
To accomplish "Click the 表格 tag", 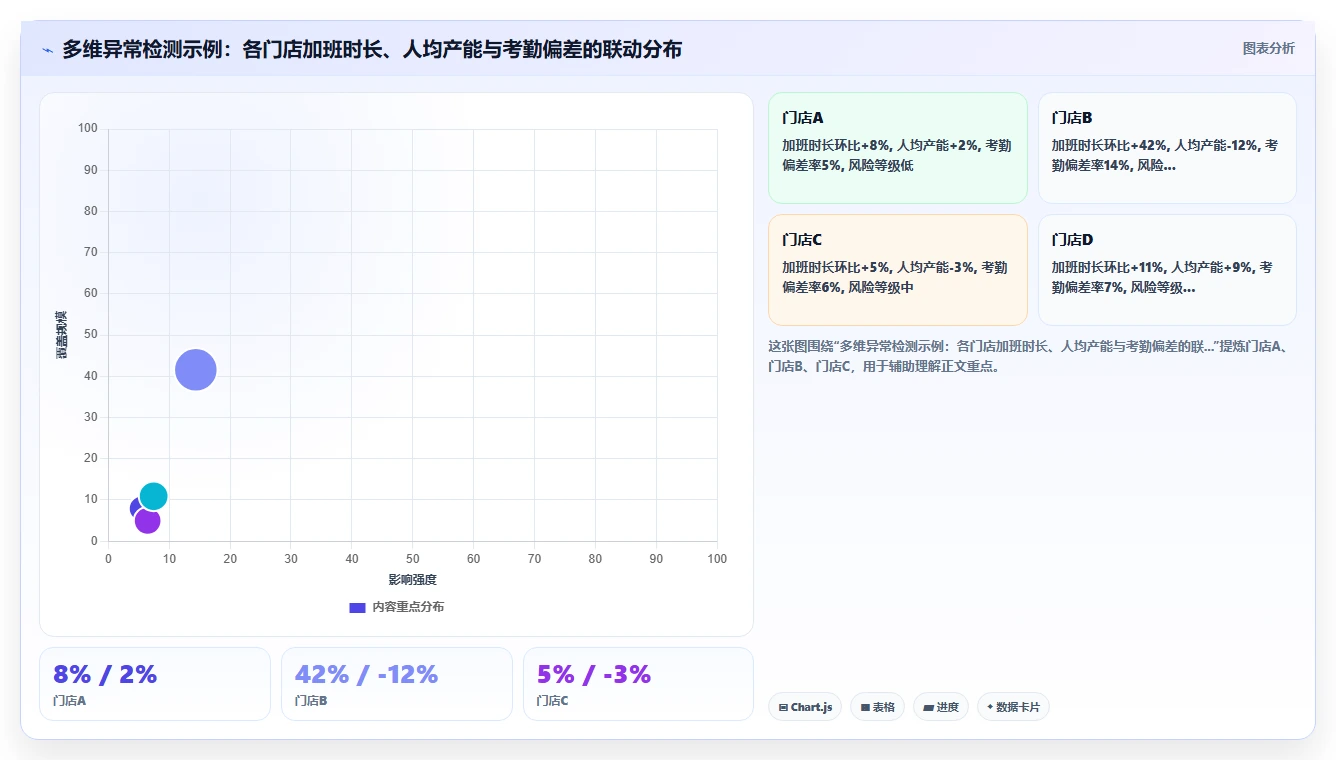I will (877, 707).
